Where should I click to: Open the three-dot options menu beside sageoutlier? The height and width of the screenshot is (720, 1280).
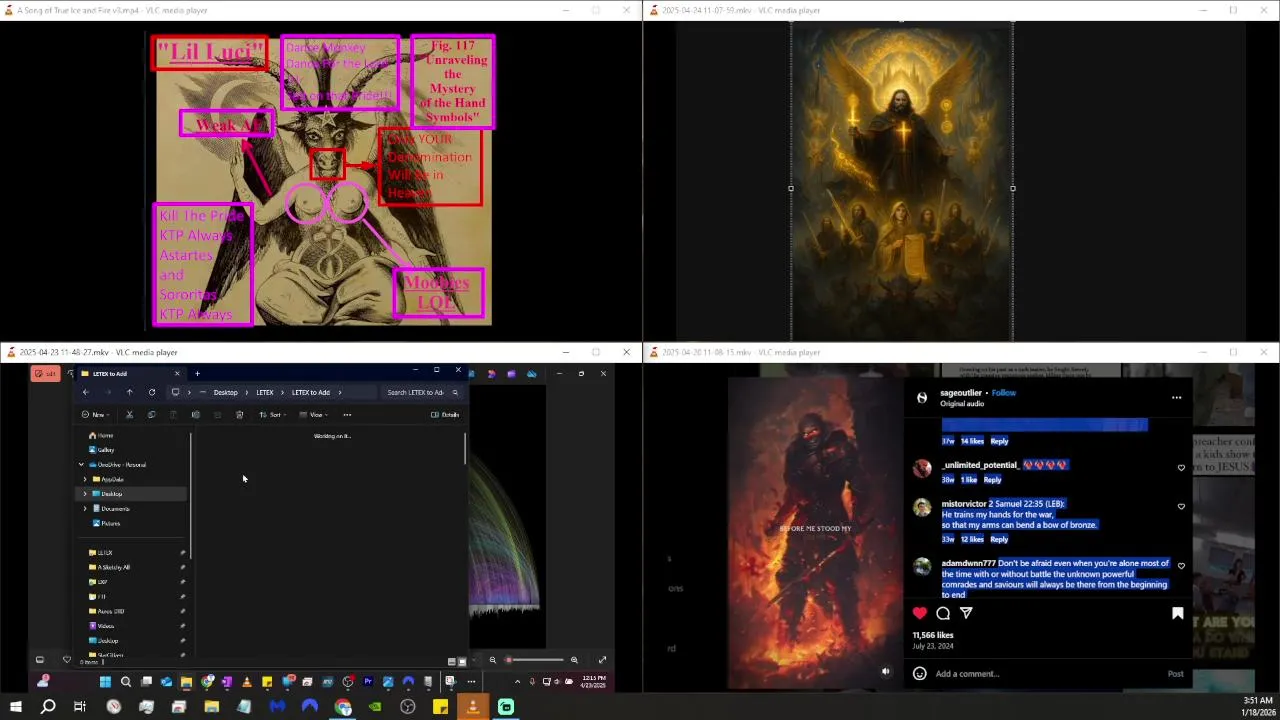tap(1176, 397)
